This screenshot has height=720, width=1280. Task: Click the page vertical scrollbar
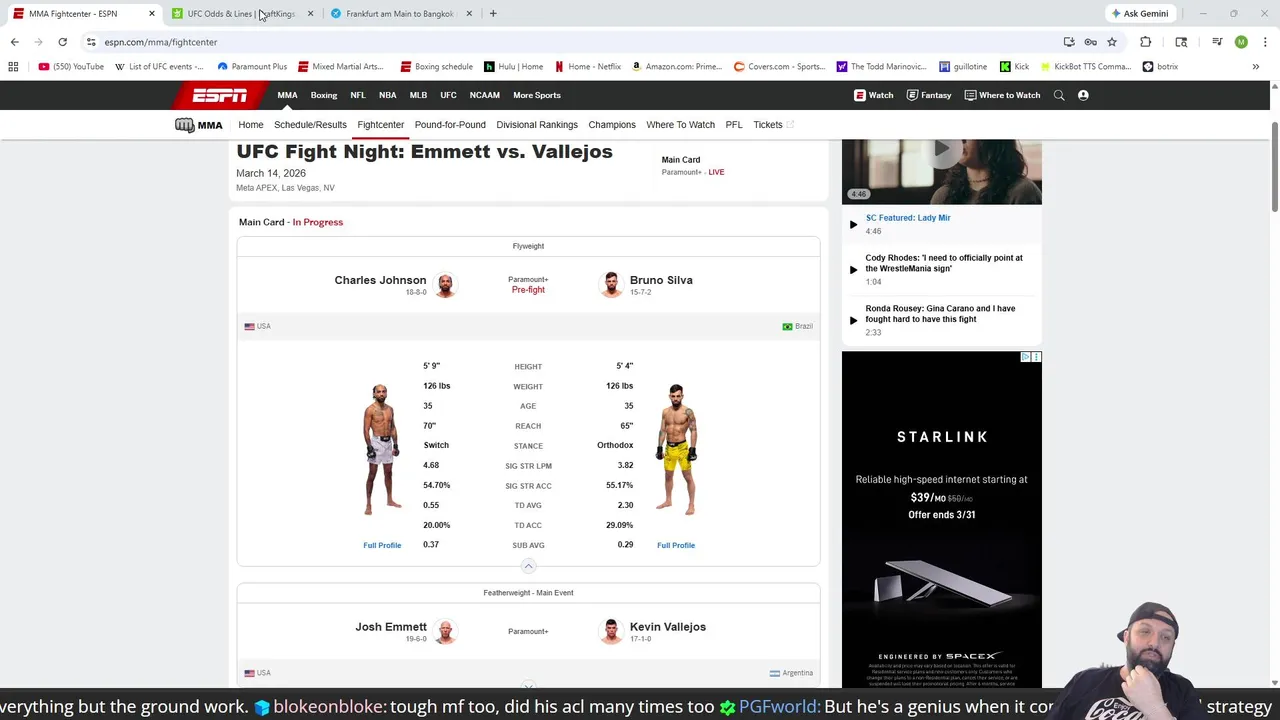[1274, 165]
